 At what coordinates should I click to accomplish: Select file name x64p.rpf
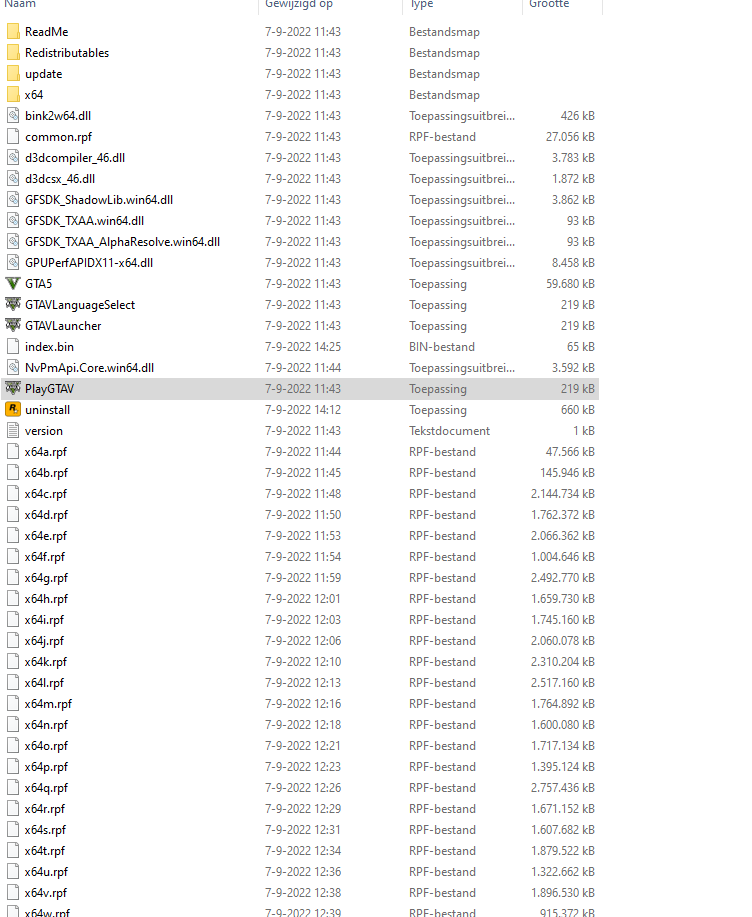point(46,768)
